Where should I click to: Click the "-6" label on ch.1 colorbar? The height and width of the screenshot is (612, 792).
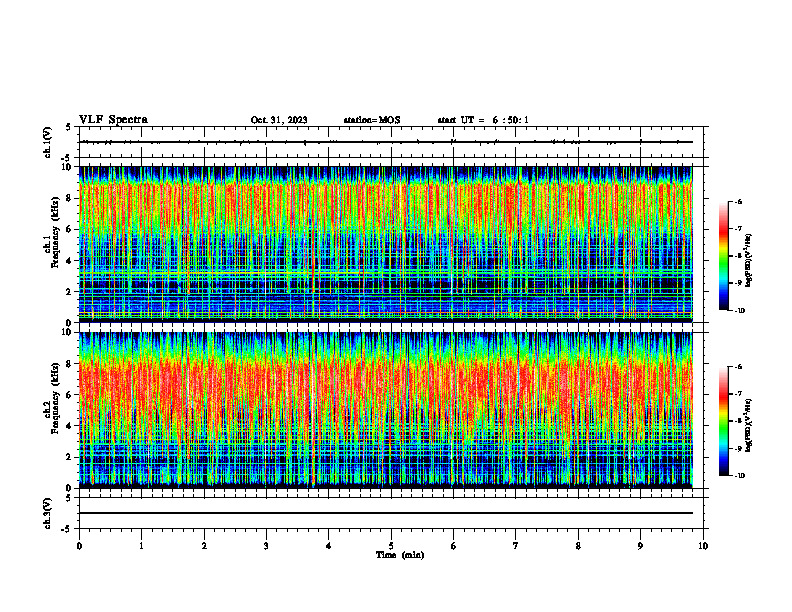pos(738,201)
